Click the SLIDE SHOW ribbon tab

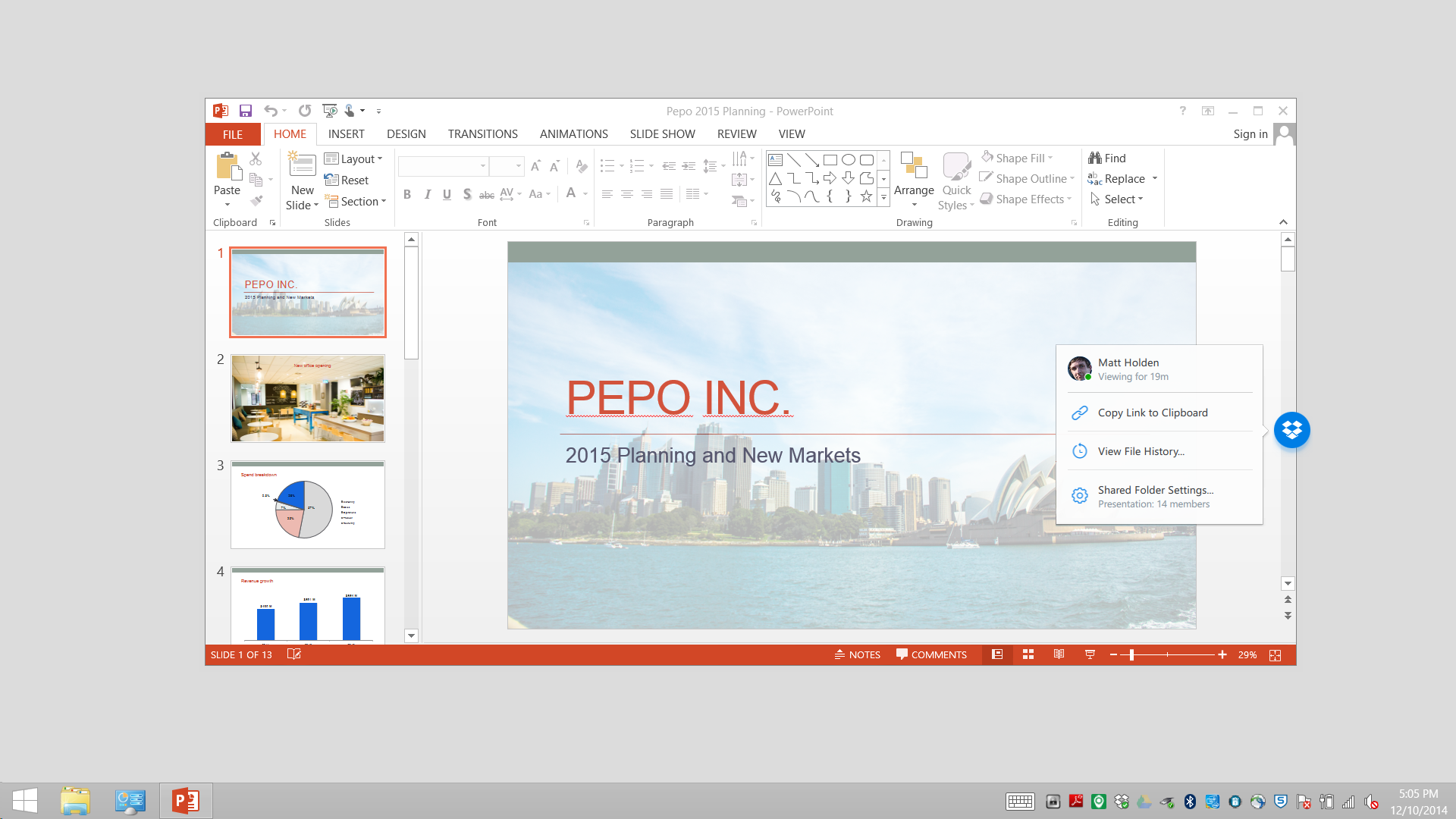tap(662, 134)
